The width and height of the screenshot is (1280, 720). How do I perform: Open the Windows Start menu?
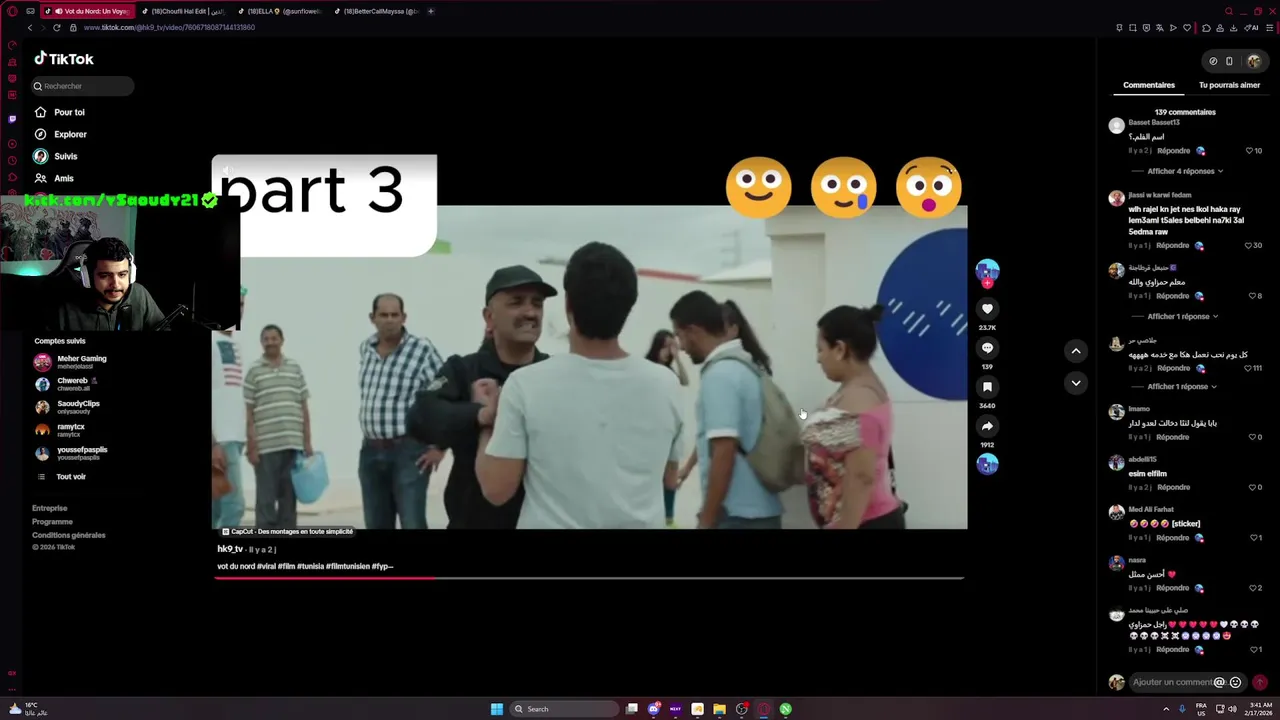(497, 709)
